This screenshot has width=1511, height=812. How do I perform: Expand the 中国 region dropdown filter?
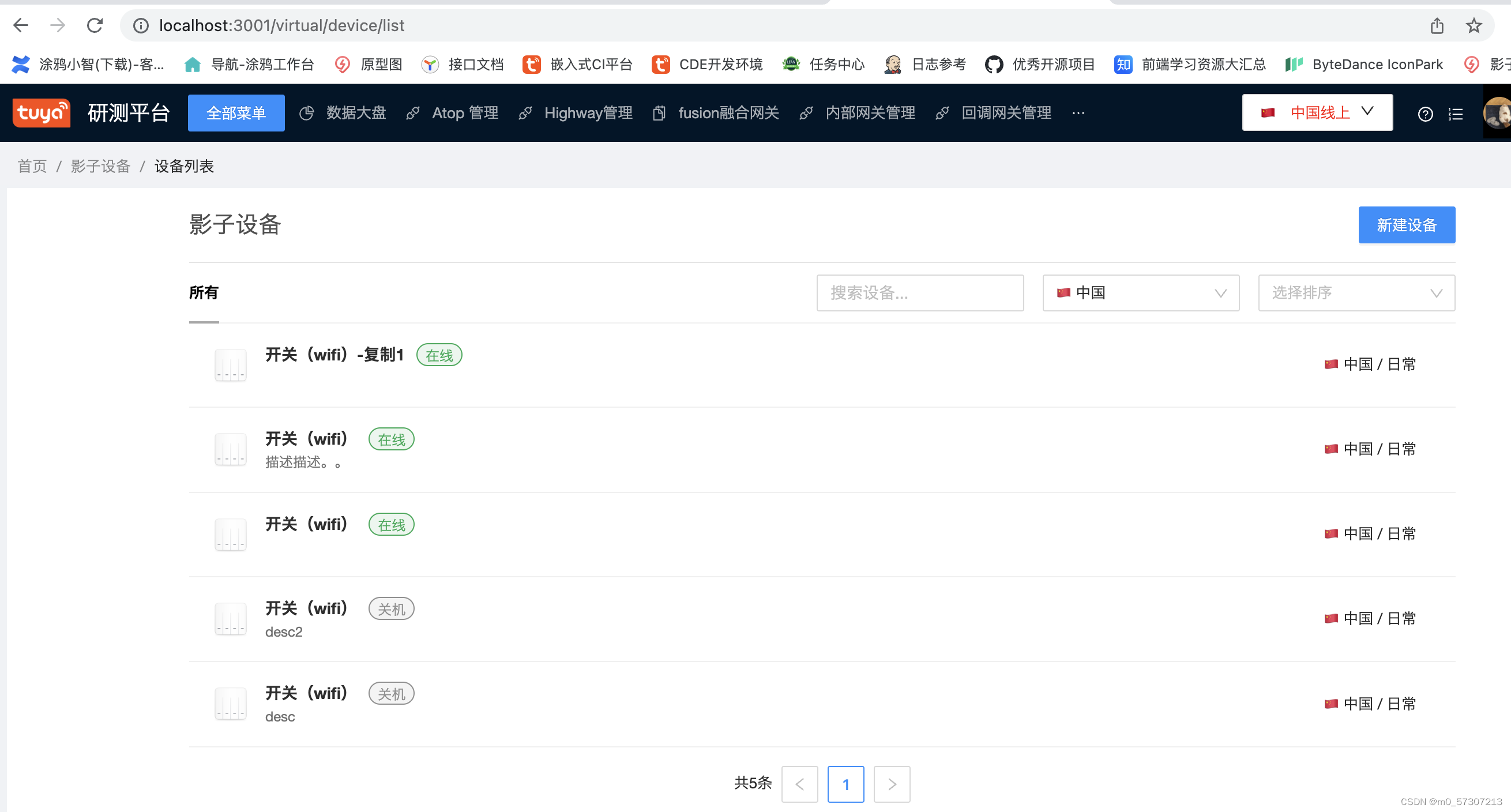[1143, 293]
